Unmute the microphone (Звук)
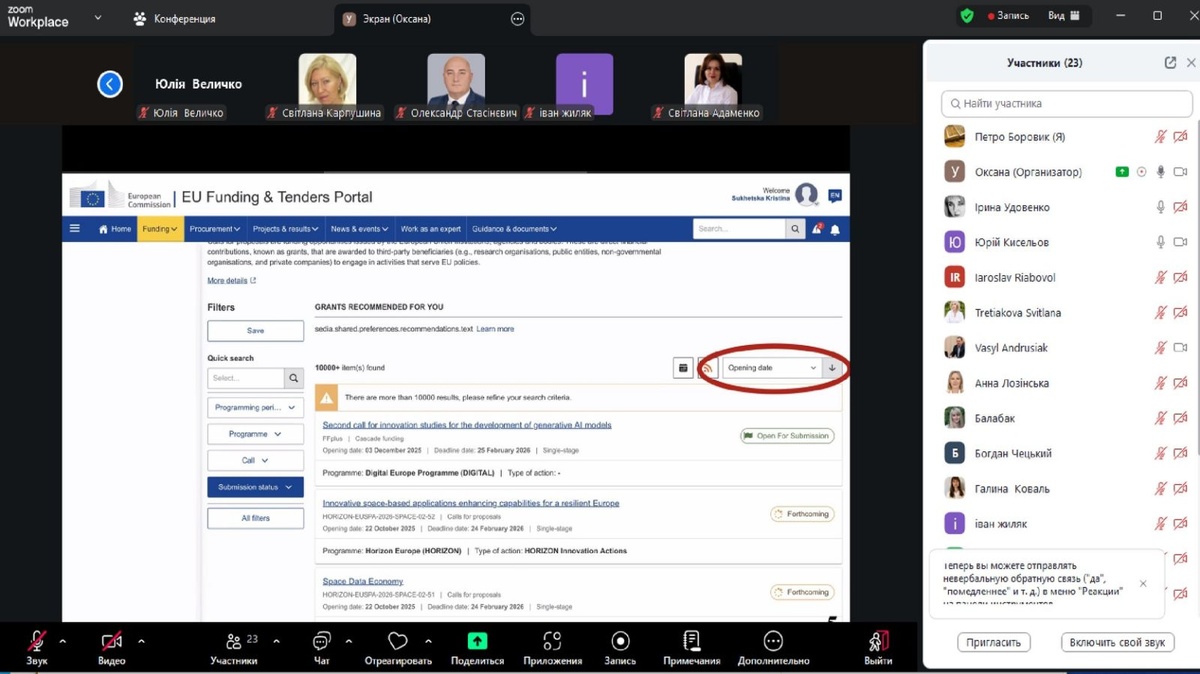The width and height of the screenshot is (1200, 674). [x=37, y=641]
